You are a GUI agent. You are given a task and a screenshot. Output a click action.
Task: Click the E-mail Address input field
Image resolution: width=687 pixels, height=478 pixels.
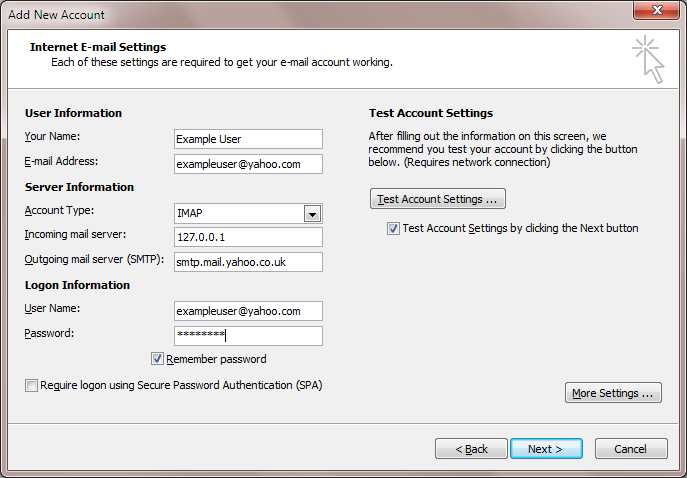click(x=248, y=164)
